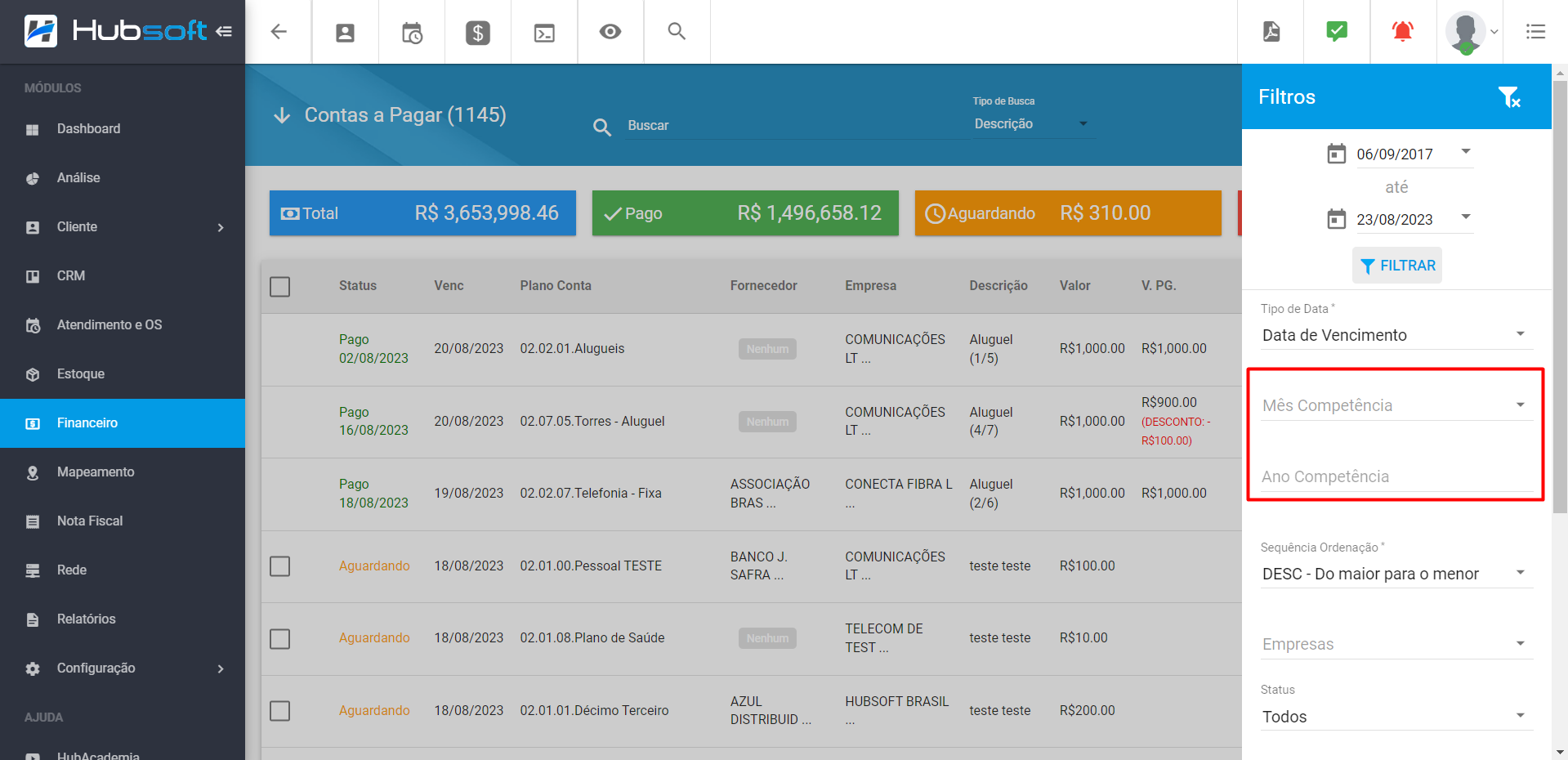Expand the Configuração submenu chevron
Viewport: 1568px width, 760px height.
pyautogui.click(x=221, y=668)
